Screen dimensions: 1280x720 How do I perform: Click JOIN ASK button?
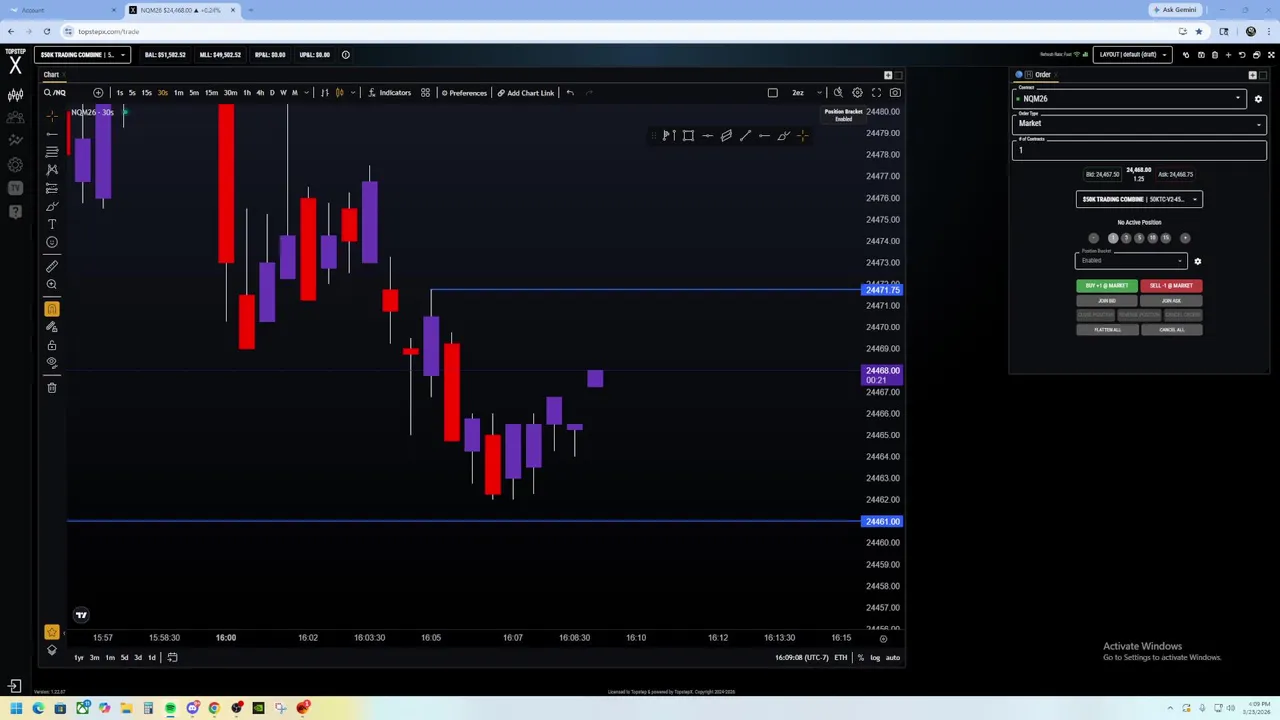click(1171, 301)
